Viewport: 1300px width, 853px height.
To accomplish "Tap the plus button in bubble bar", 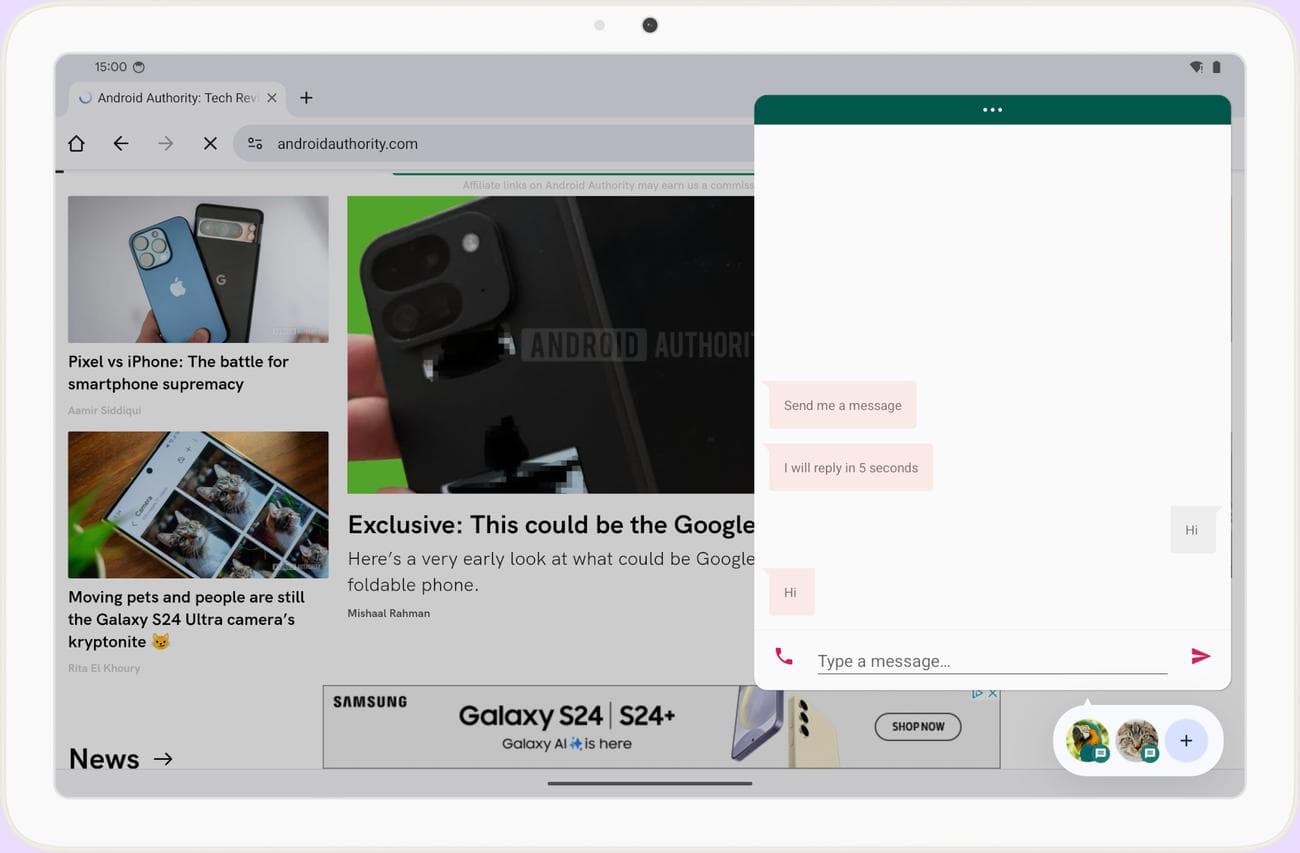I will click(x=1186, y=741).
